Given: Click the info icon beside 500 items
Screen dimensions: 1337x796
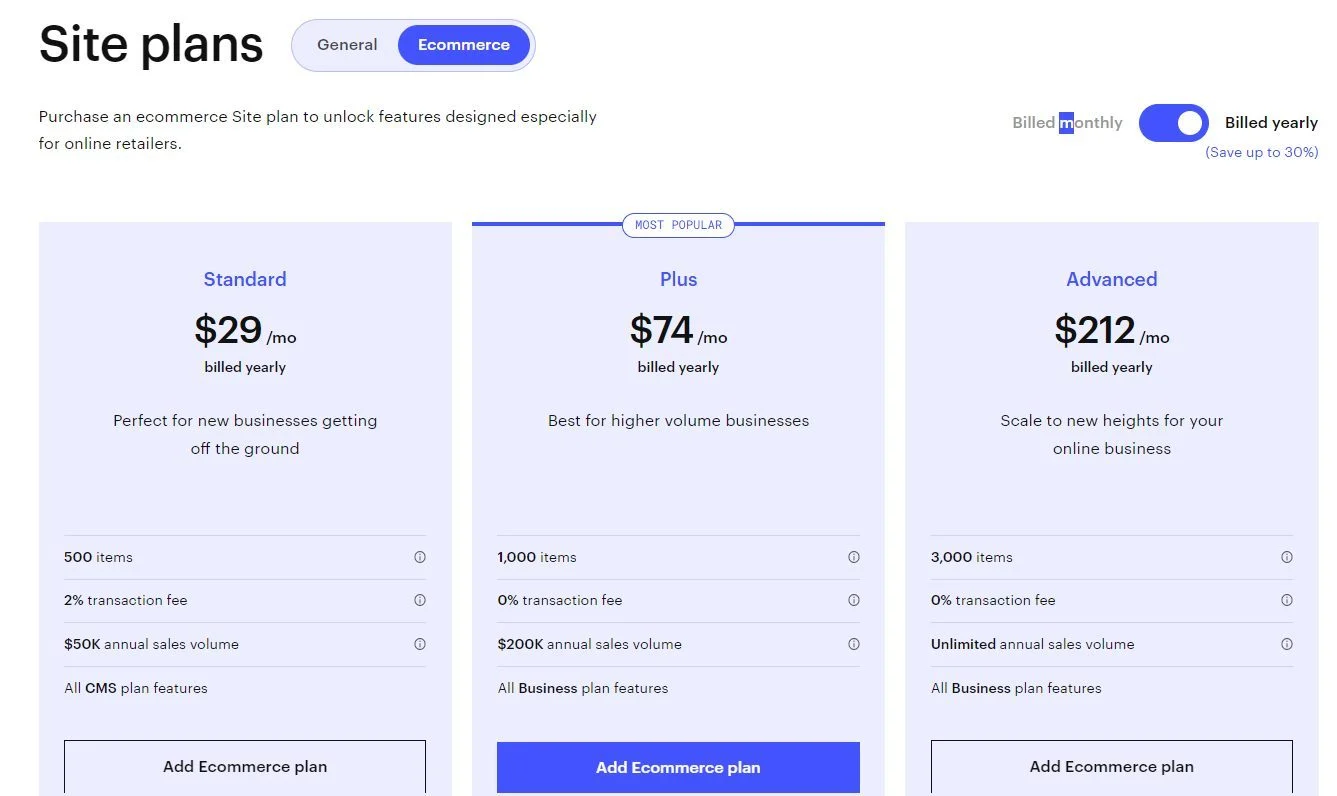Looking at the screenshot, I should tap(420, 557).
